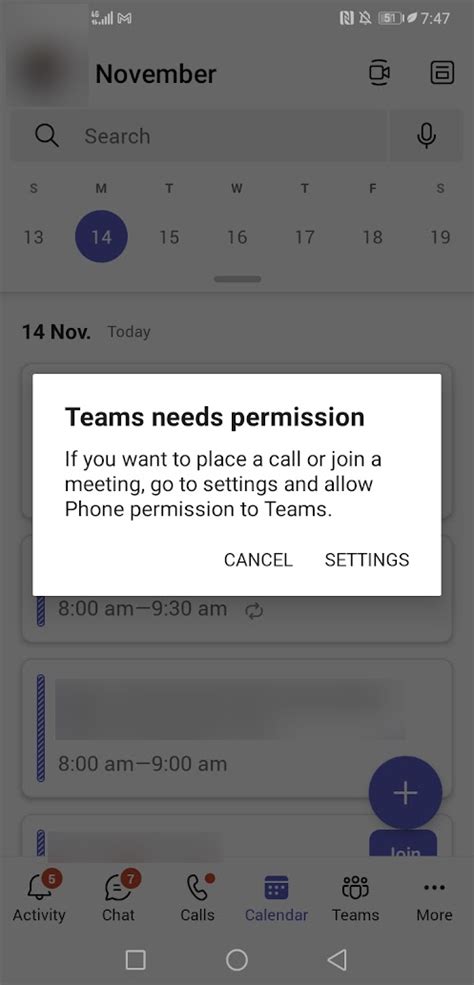Image resolution: width=474 pixels, height=985 pixels.
Task: Tap the new event plus button
Action: (406, 793)
